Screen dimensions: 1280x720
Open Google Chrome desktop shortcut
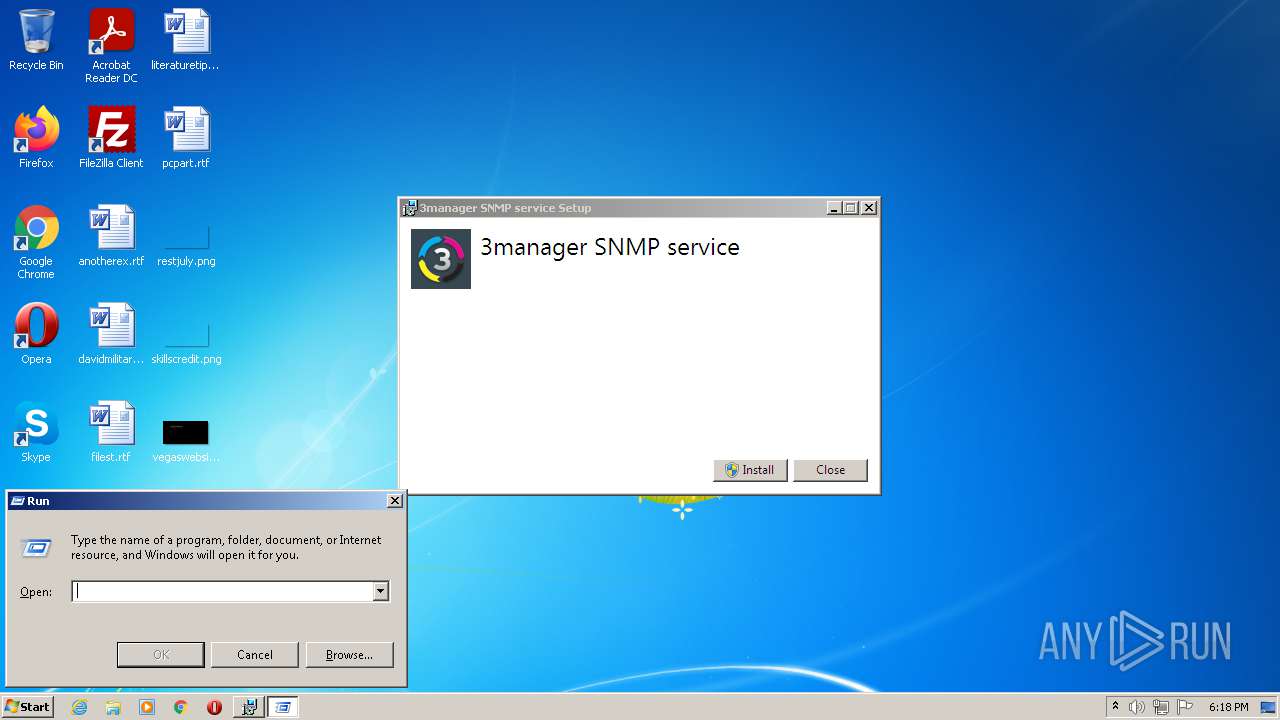[36, 242]
